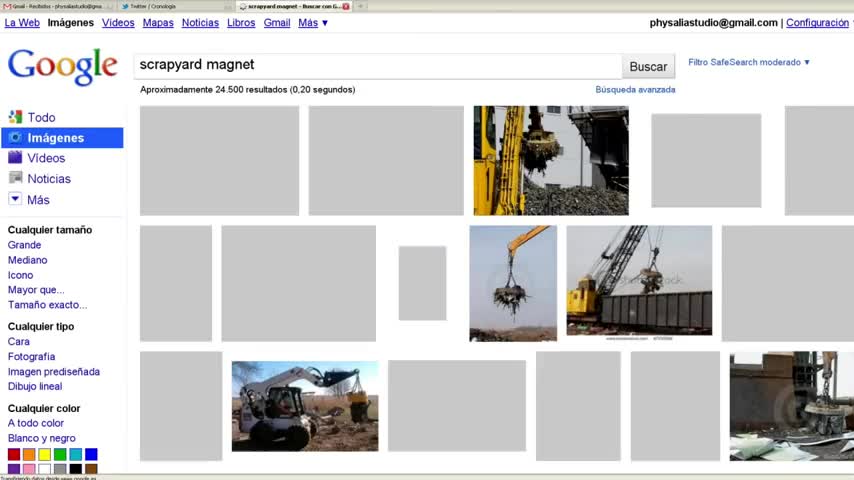
Task: Click the Google logo
Action: tap(63, 66)
